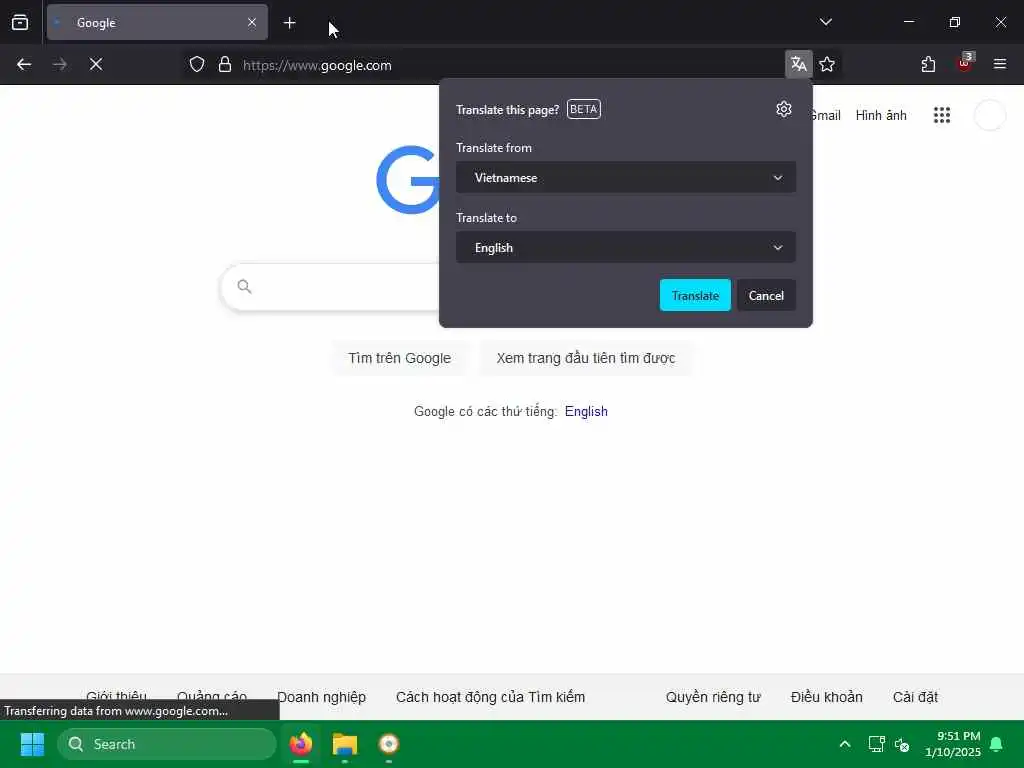Open the Gmail link
The width and height of the screenshot is (1024, 768).
pos(827,116)
